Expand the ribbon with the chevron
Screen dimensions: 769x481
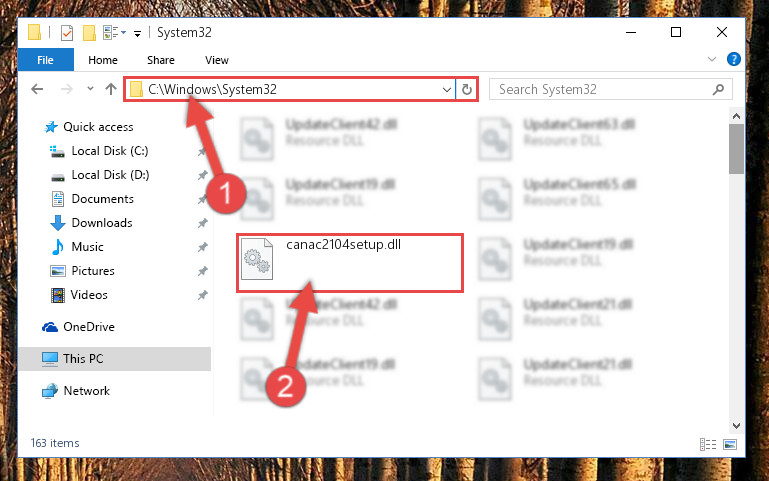tap(712, 59)
